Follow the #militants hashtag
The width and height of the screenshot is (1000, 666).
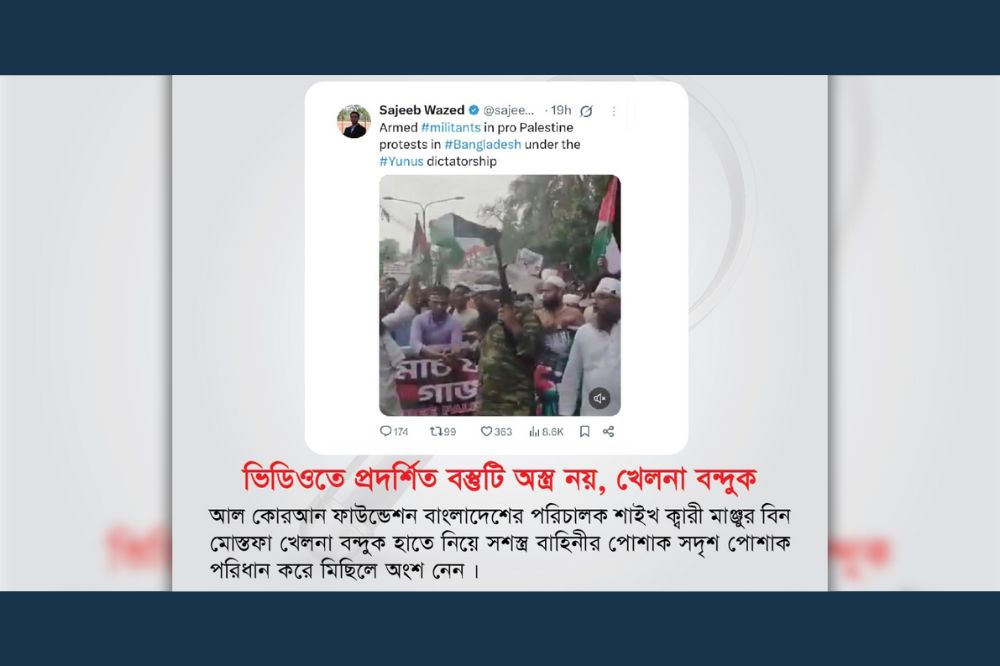451,128
